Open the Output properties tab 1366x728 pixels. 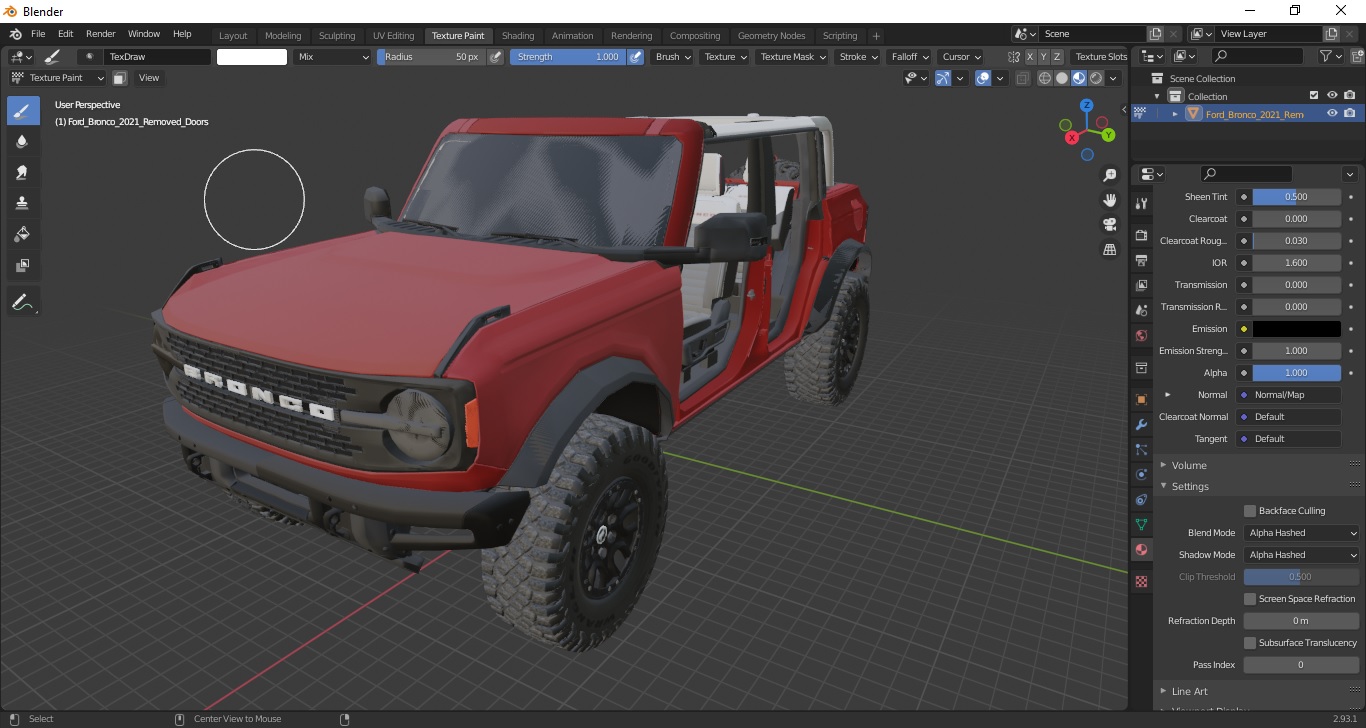1141,260
